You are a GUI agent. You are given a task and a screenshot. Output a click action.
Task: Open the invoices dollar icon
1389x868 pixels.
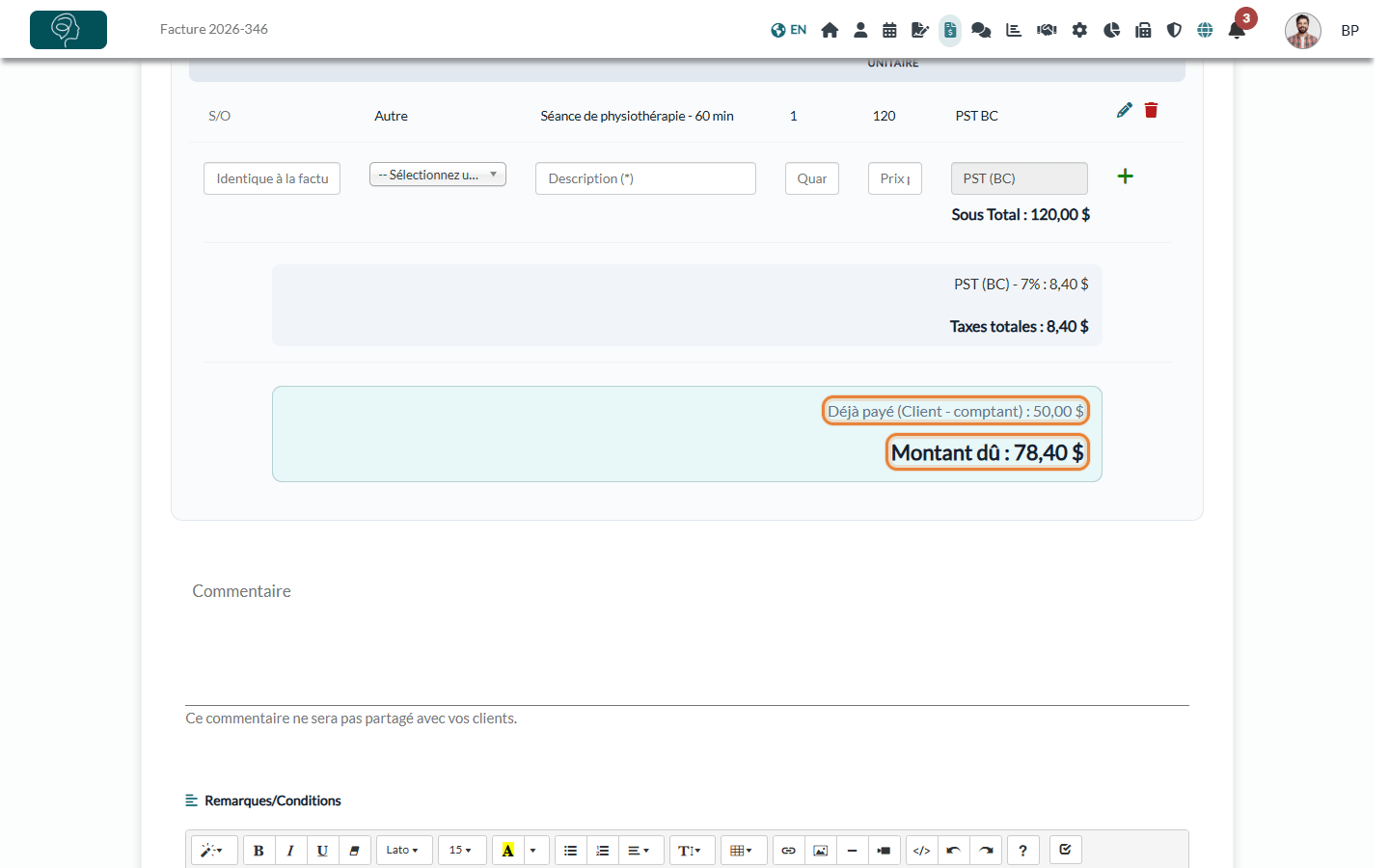click(950, 30)
